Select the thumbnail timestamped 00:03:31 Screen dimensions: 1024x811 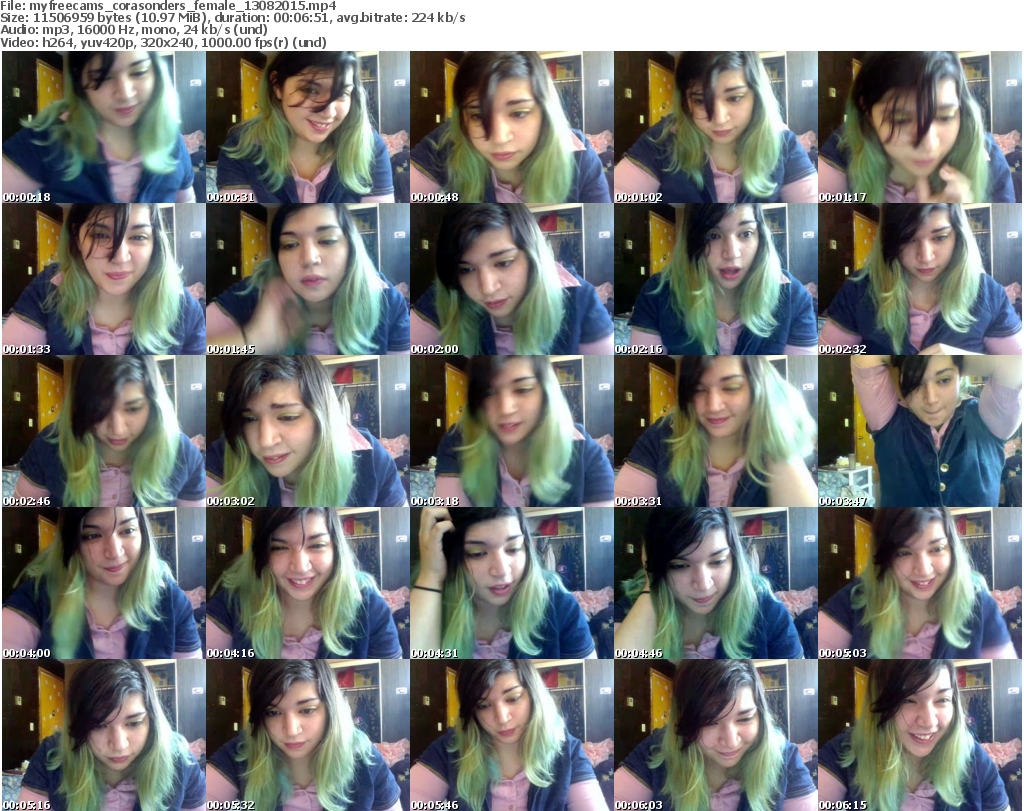(715, 432)
